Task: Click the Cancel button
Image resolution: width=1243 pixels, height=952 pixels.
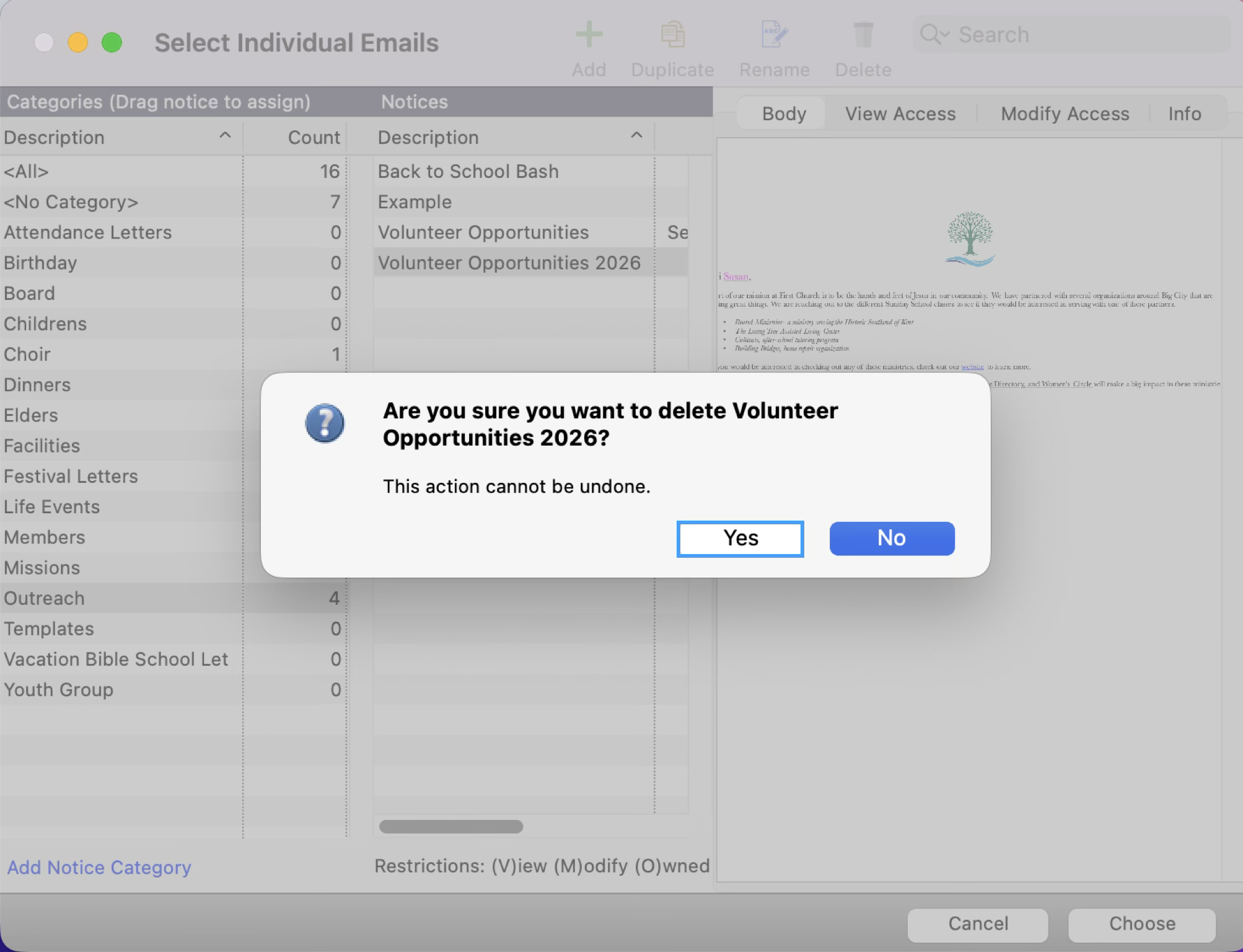Action: [x=978, y=924]
